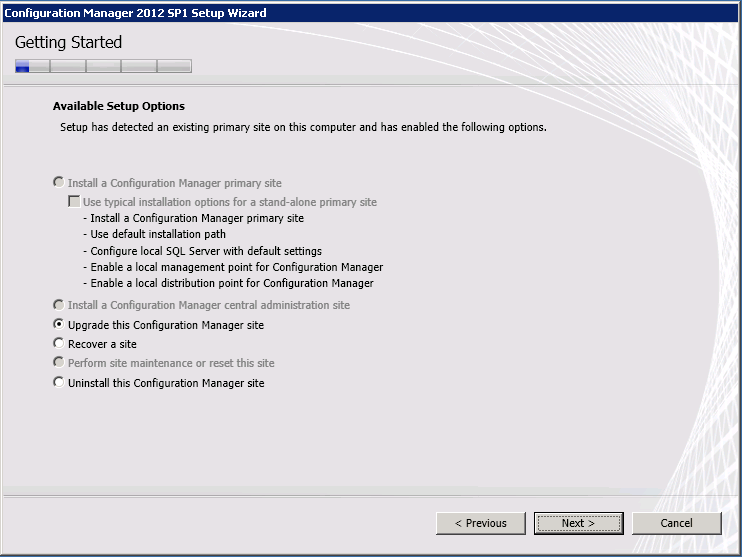Click the last segment of the progress bar
Screen dimensions: 742x557
[173, 67]
